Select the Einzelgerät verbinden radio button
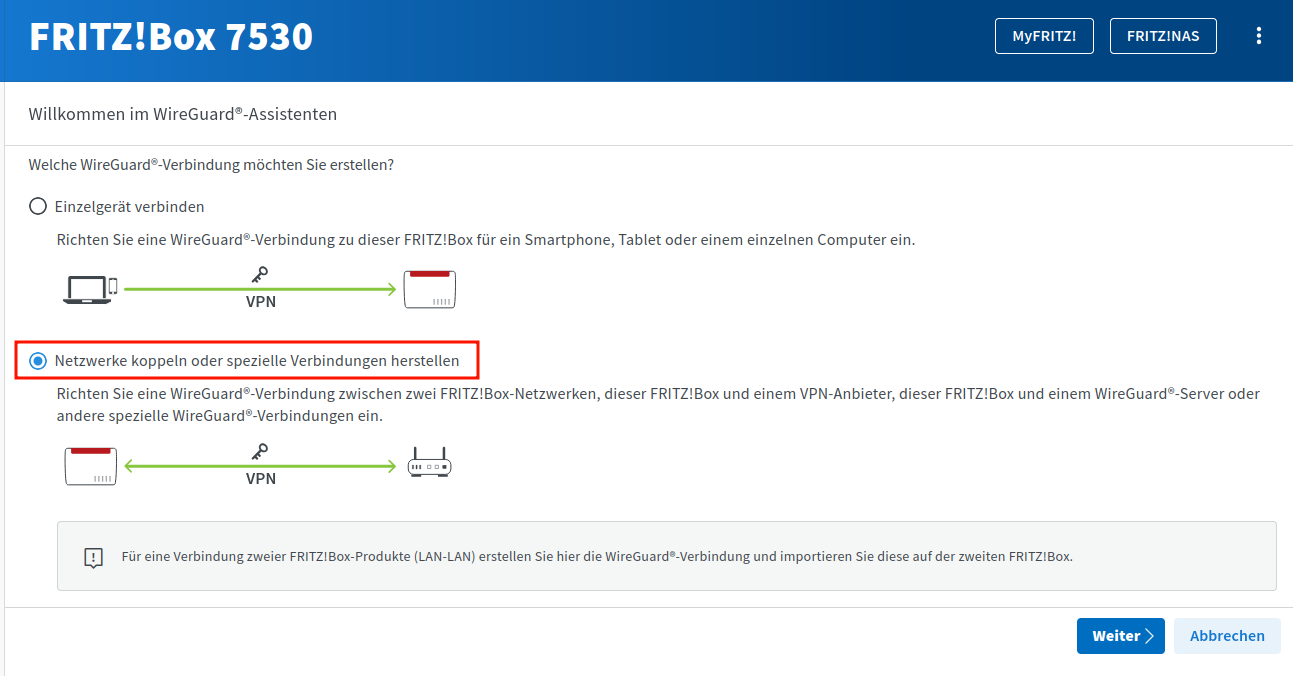 coord(38,207)
